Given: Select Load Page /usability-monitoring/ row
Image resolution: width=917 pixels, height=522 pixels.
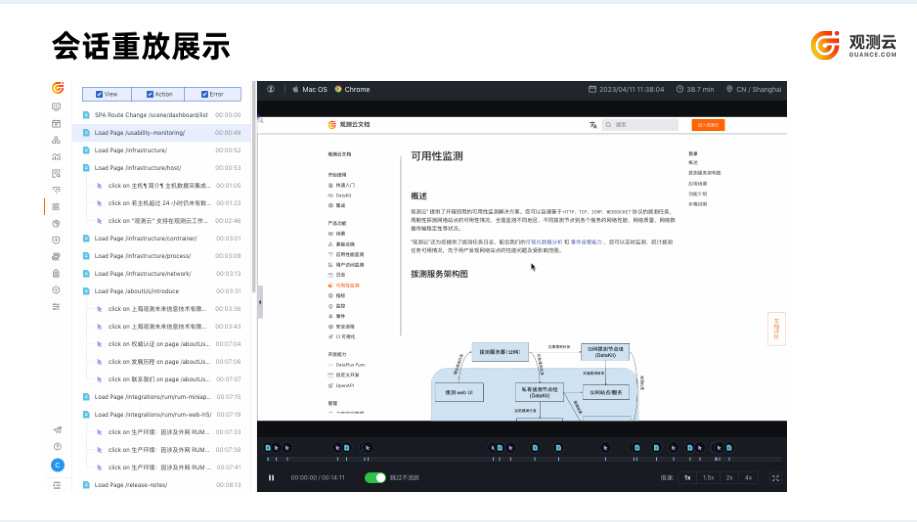Looking at the screenshot, I should [162, 133].
